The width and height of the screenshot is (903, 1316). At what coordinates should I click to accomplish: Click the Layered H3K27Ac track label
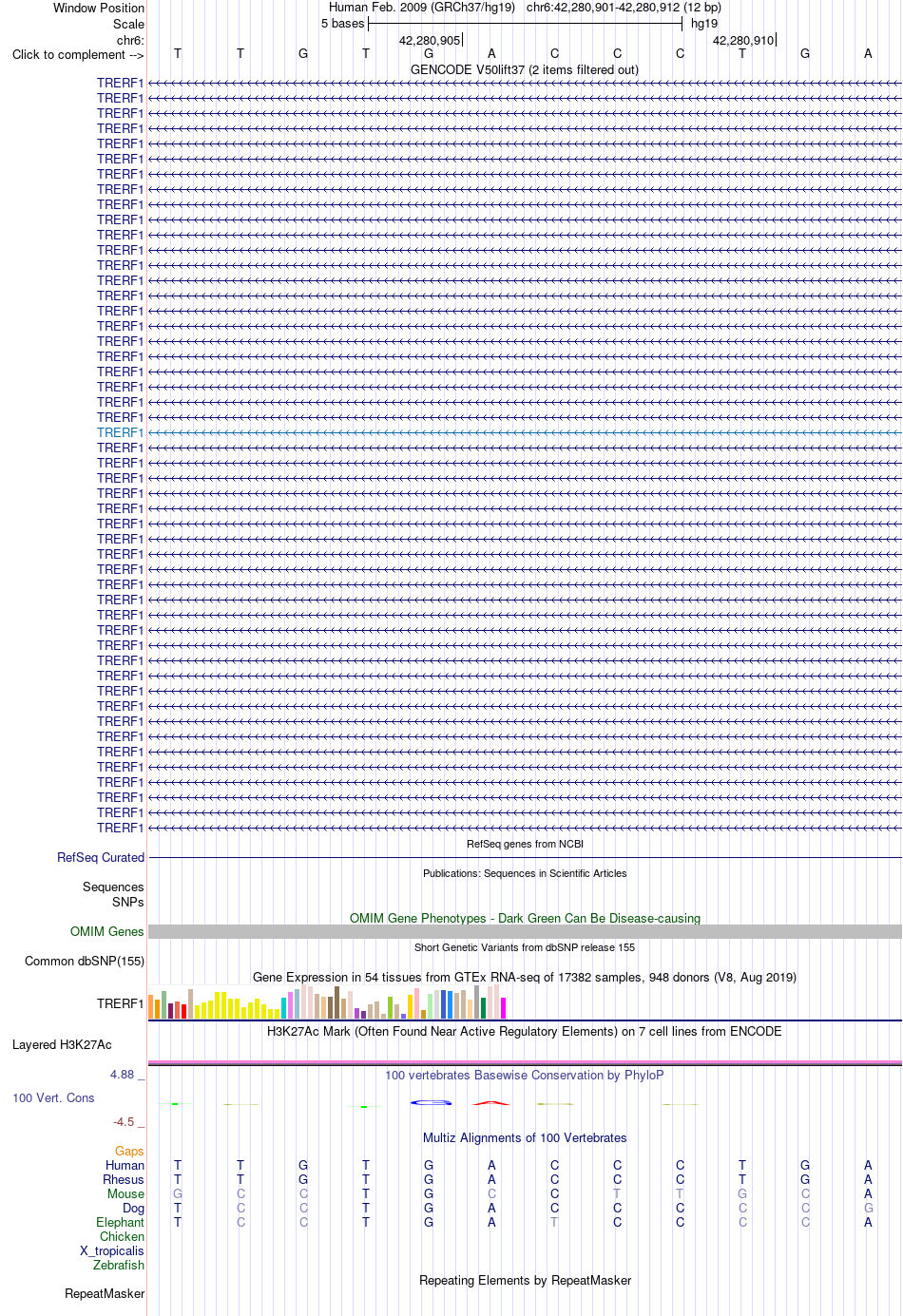coord(62,1044)
